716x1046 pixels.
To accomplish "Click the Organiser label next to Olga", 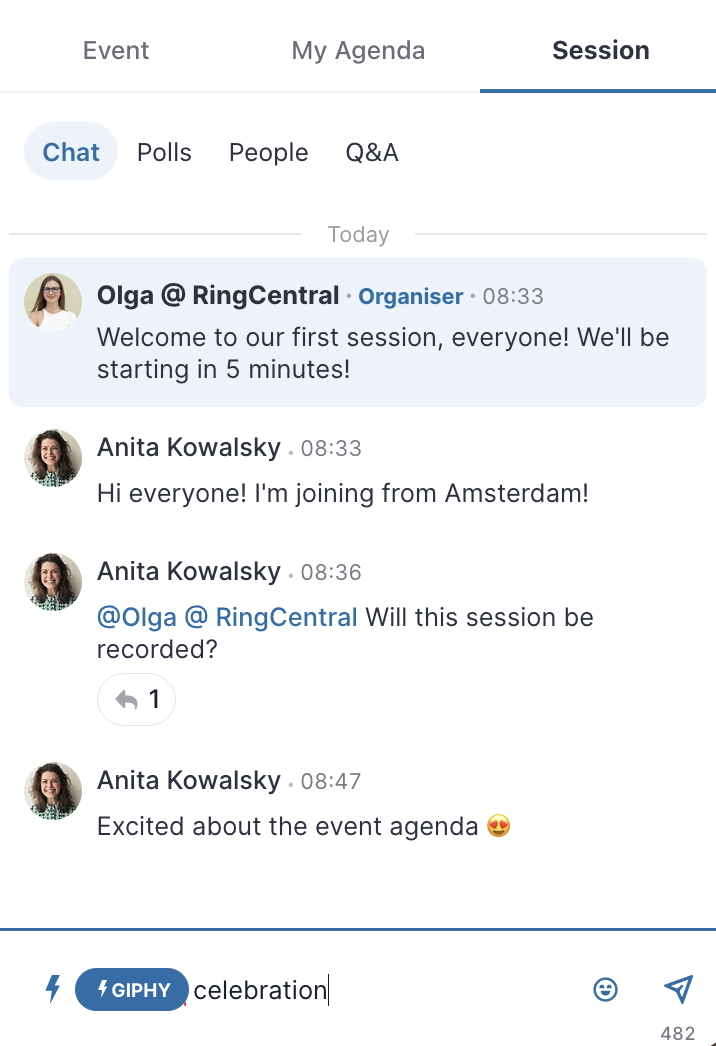I will 410,296.
